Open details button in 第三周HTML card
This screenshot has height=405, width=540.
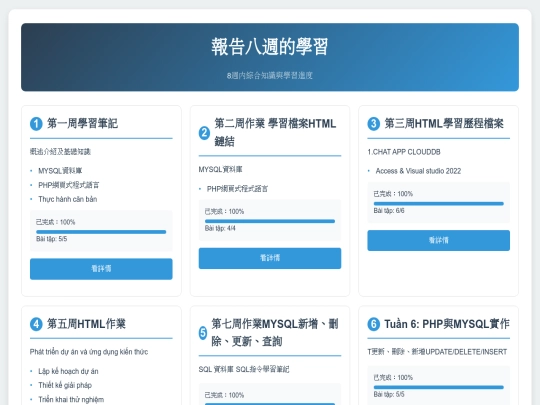tap(439, 240)
